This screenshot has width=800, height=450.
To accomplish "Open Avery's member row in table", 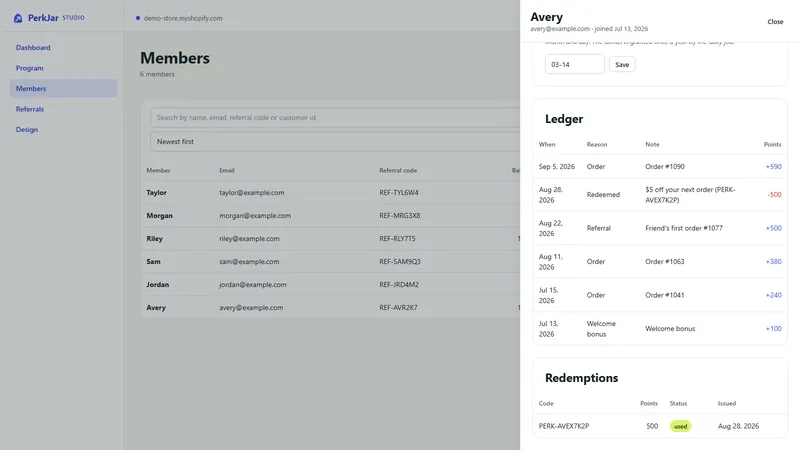I will tap(331, 307).
